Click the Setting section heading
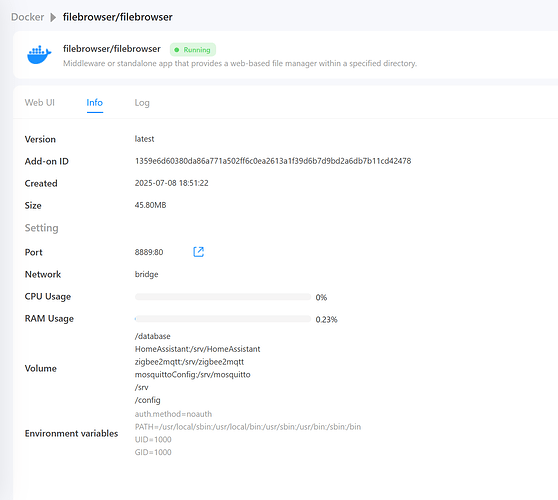 coord(42,228)
